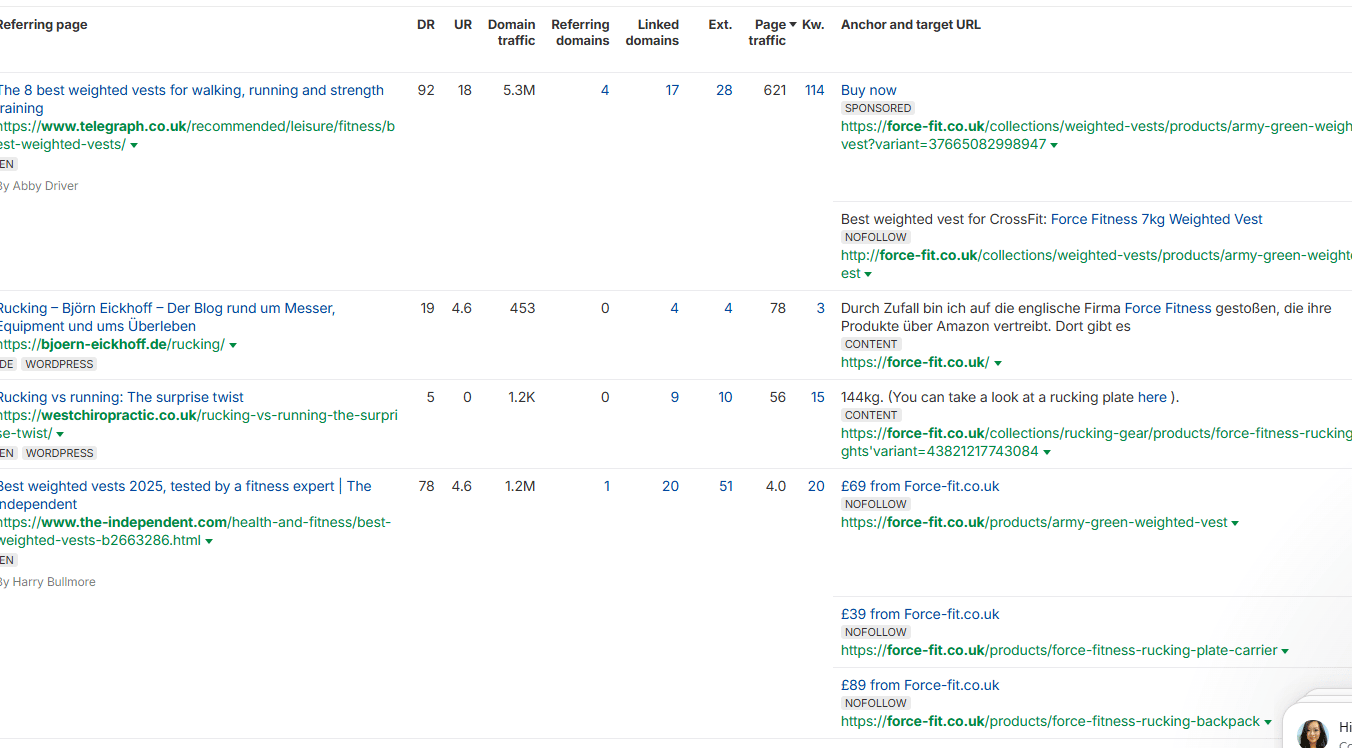
Task: Open the 114 keywords count for Telegraph
Action: click(814, 90)
